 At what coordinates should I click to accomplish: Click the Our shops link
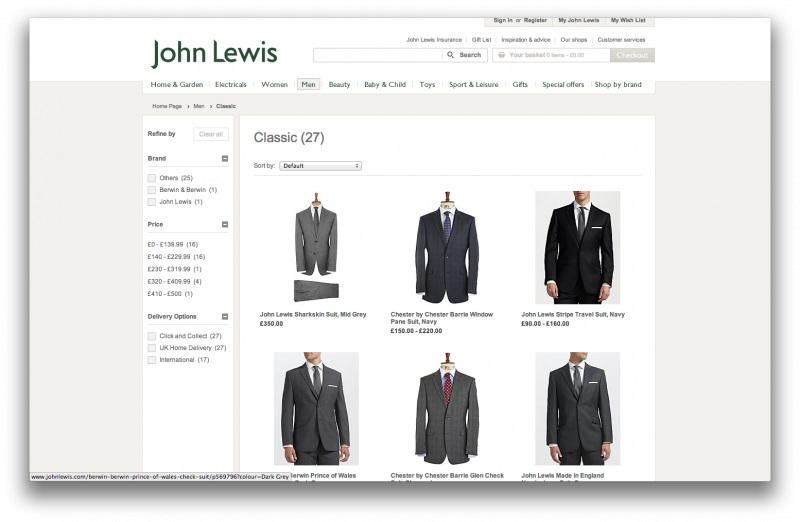pos(573,40)
